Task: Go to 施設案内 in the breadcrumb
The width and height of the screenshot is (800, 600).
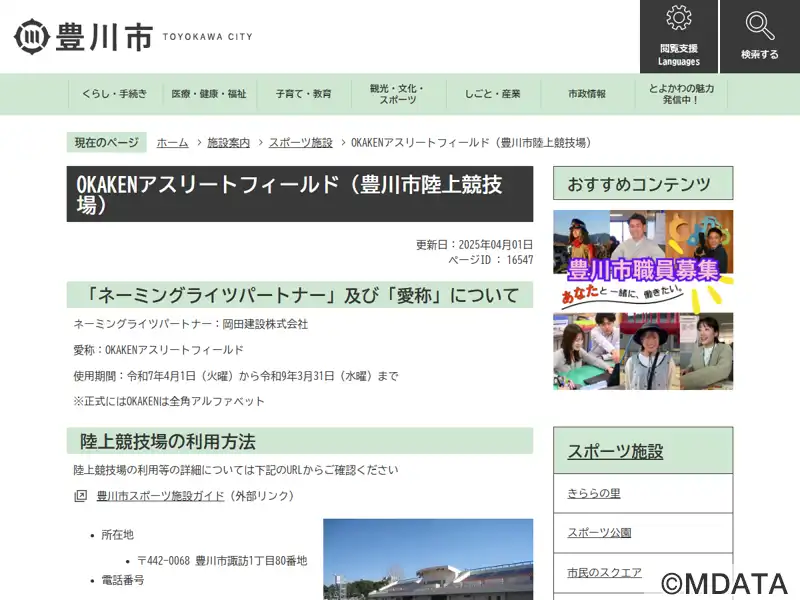Action: 229,143
